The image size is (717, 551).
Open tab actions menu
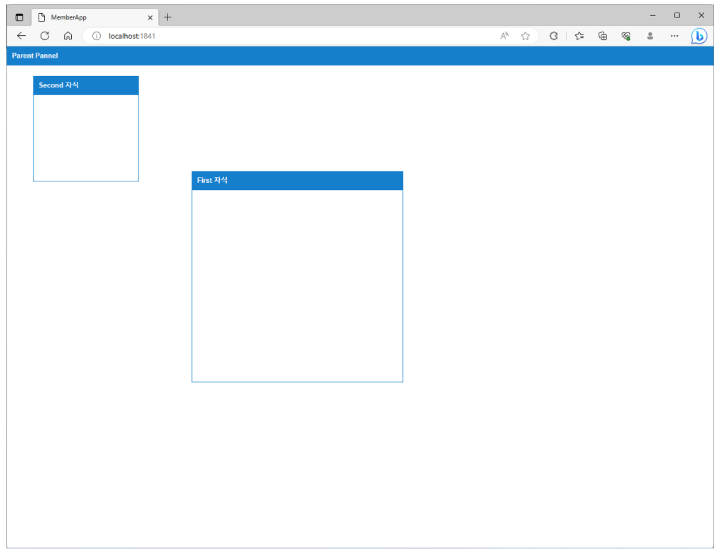(19, 17)
